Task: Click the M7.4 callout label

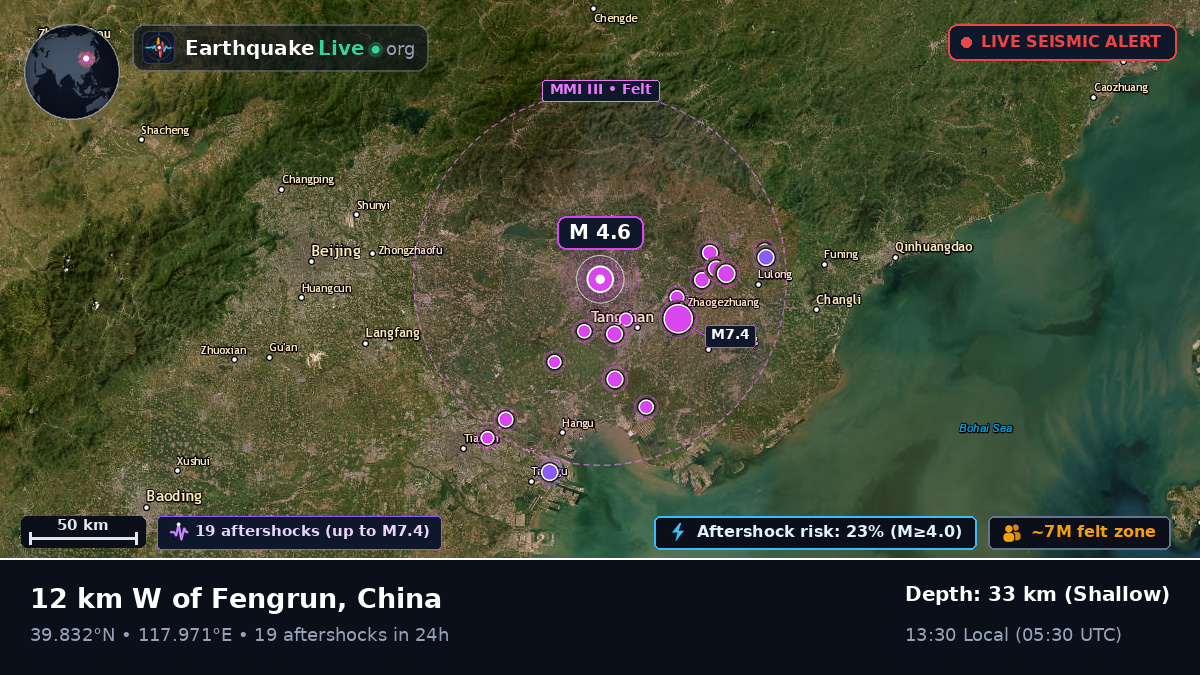Action: [x=730, y=336]
